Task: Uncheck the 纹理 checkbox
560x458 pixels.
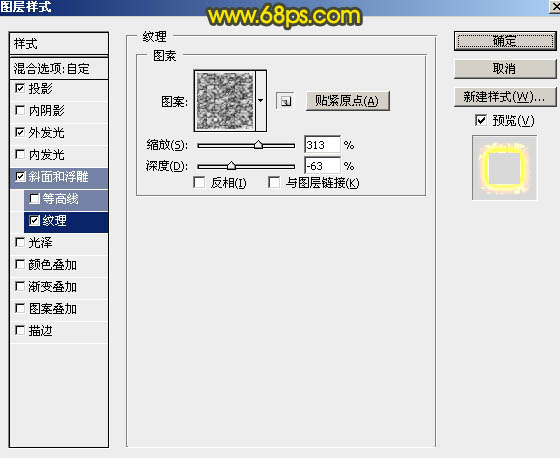Action: (34, 220)
